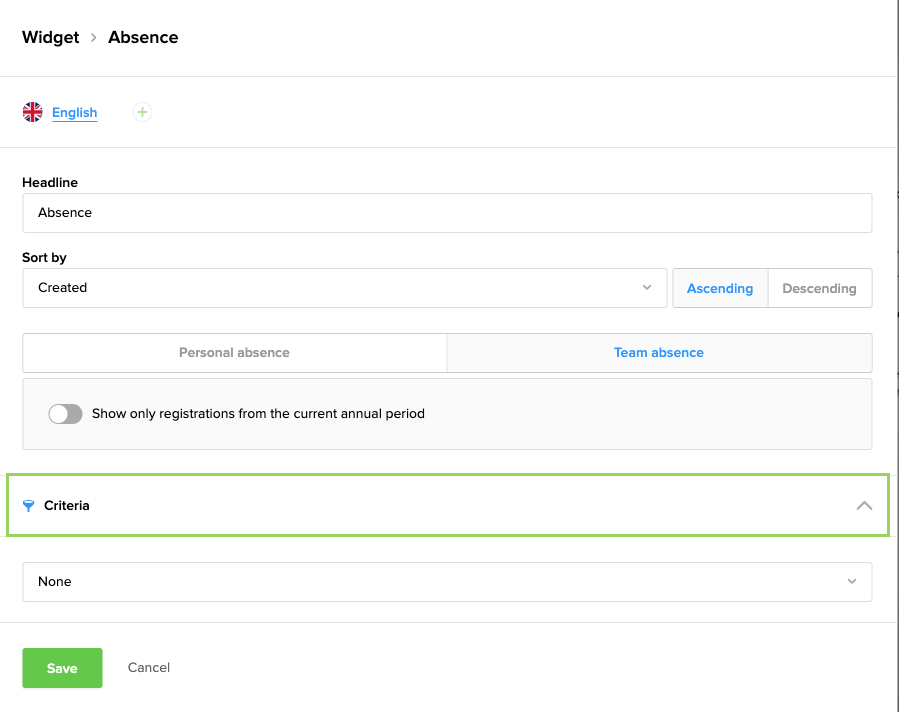Click the dropdown arrow on the Created field
Image resolution: width=899 pixels, height=712 pixels.
(646, 288)
